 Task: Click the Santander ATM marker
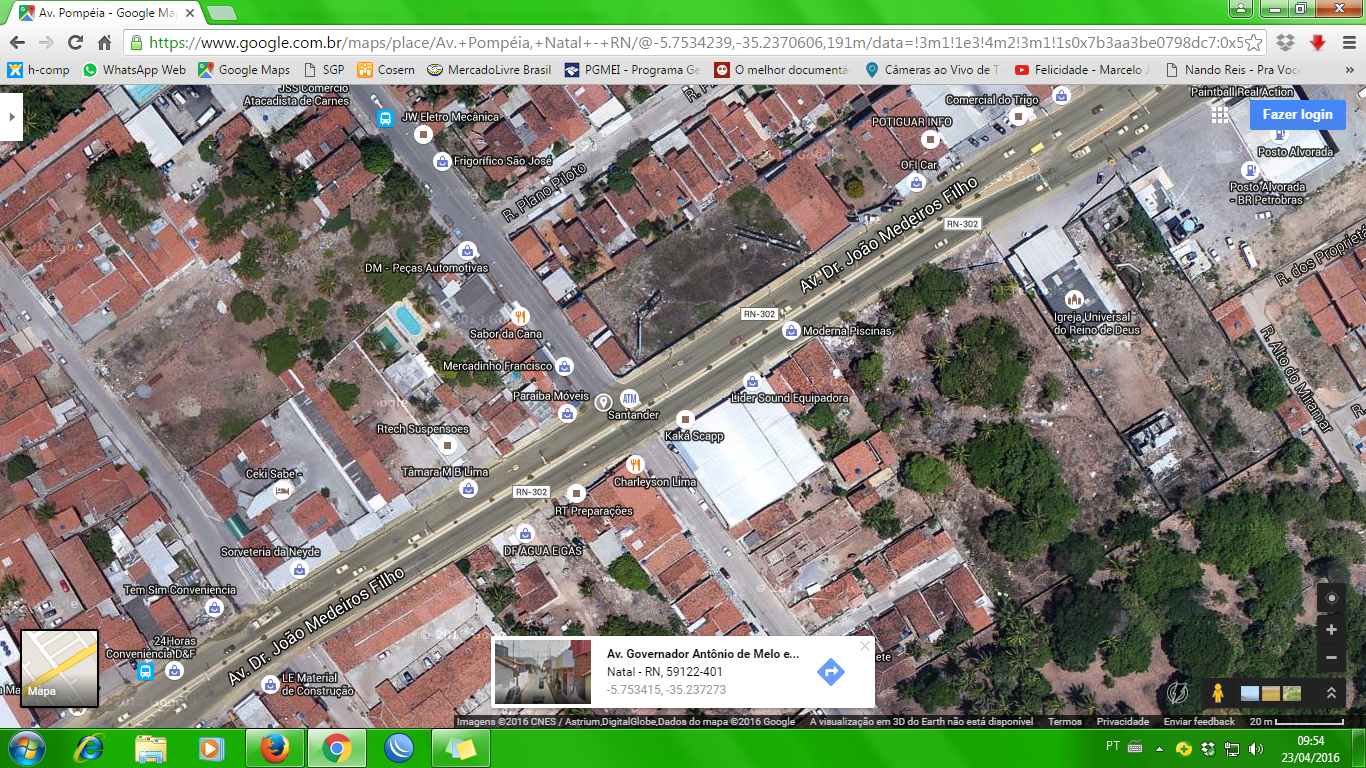[629, 399]
